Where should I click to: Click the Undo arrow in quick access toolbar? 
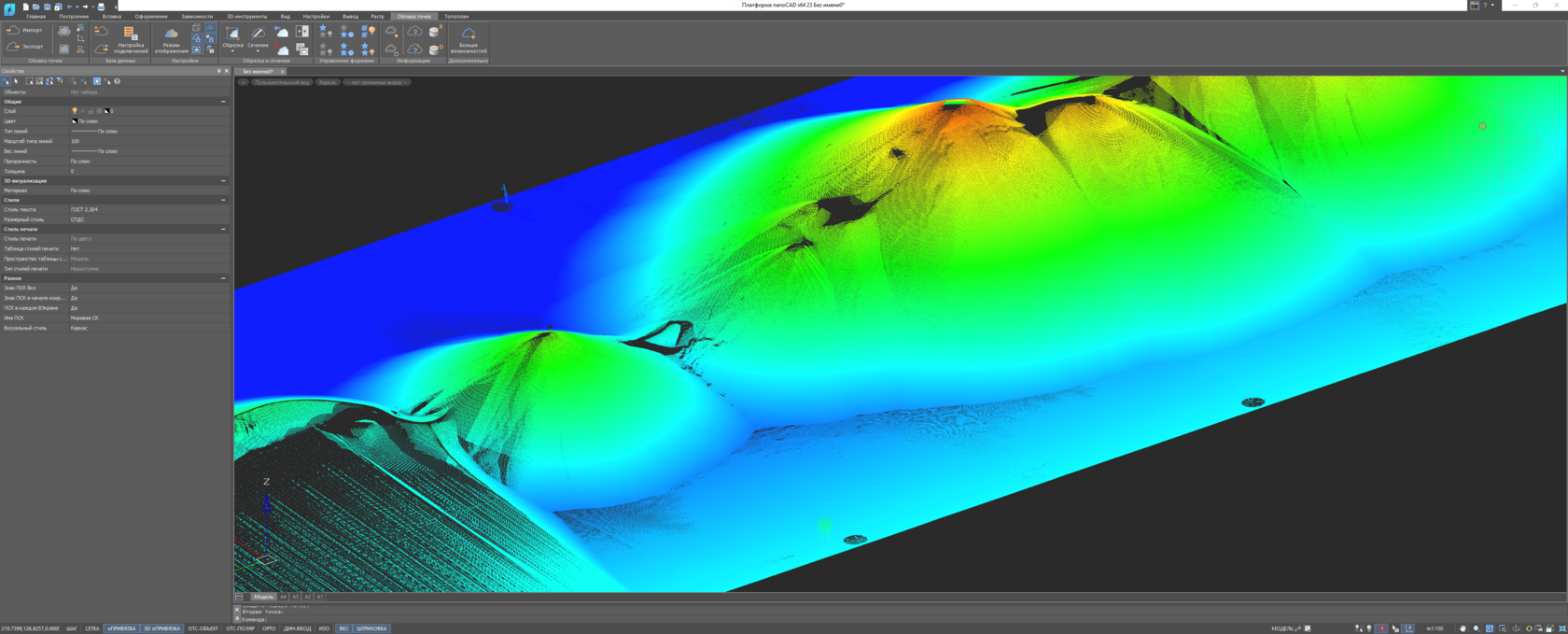point(69,7)
